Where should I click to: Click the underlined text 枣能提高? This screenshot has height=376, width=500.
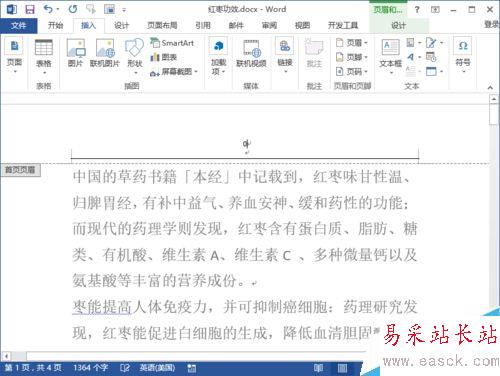click(x=102, y=307)
